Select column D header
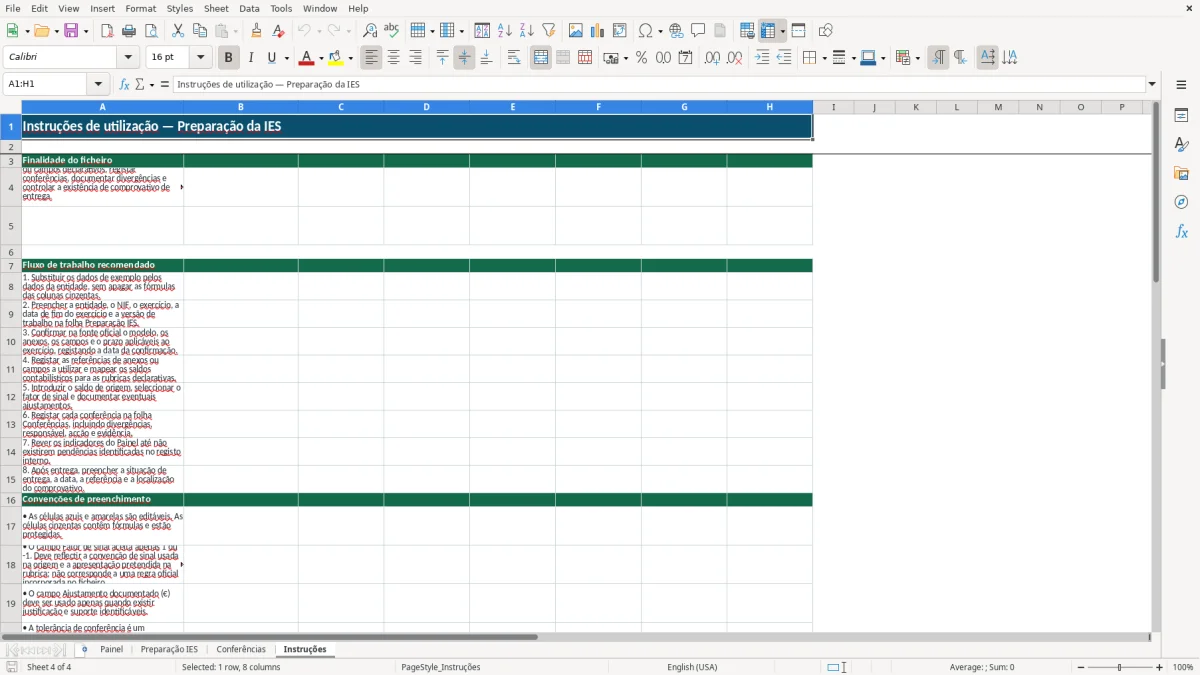The image size is (1200, 675). coord(427,107)
